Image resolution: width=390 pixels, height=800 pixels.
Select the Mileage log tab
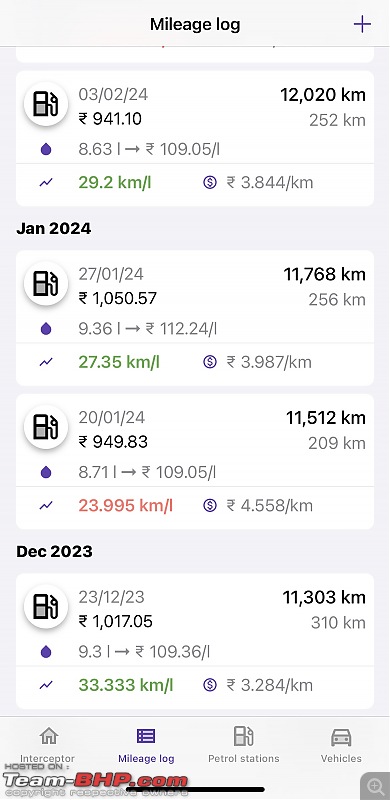(146, 745)
